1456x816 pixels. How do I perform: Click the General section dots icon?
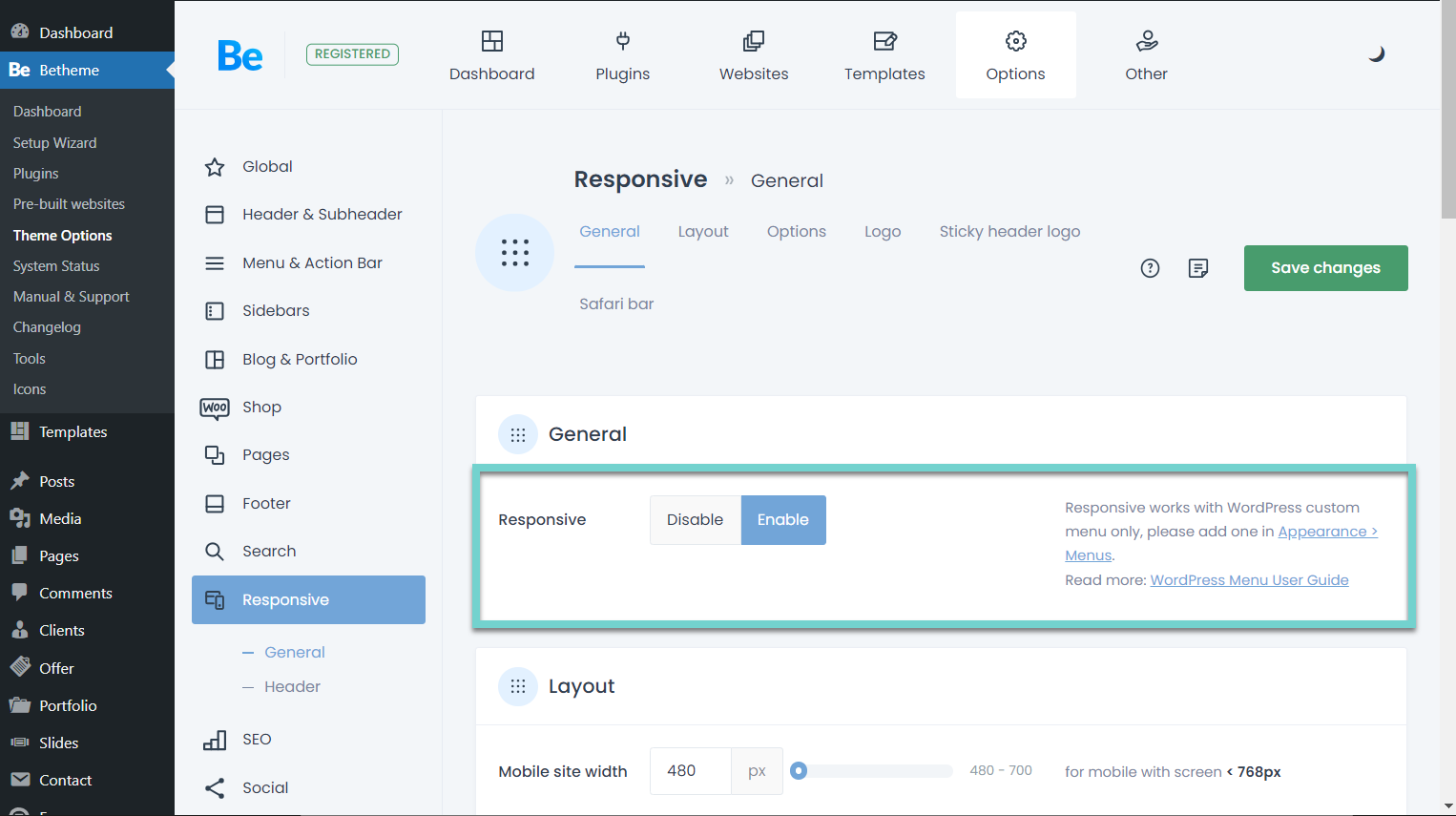(x=518, y=435)
